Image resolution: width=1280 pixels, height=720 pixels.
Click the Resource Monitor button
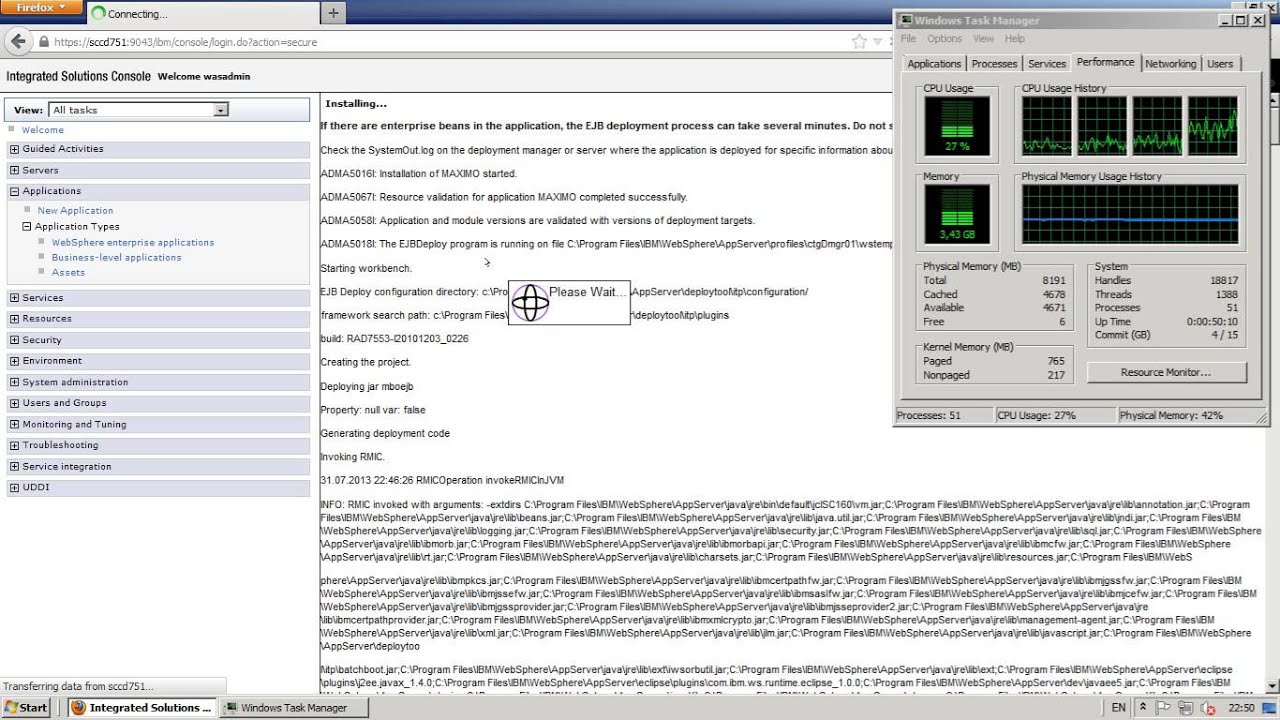(x=1166, y=372)
